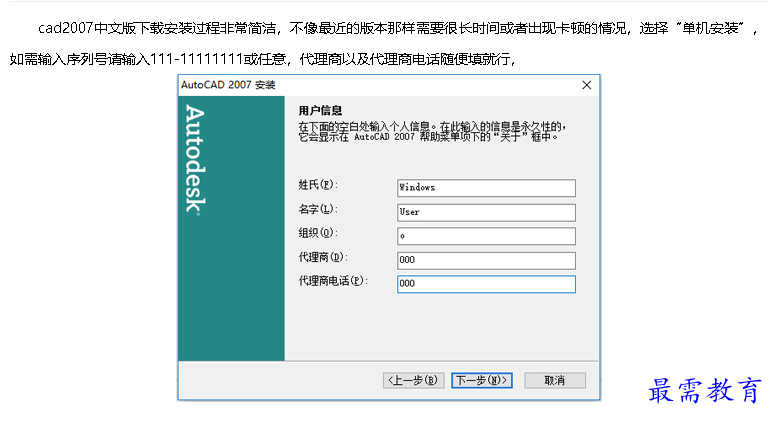
Task: Click the 代理商(D) label
Action: 323,257
